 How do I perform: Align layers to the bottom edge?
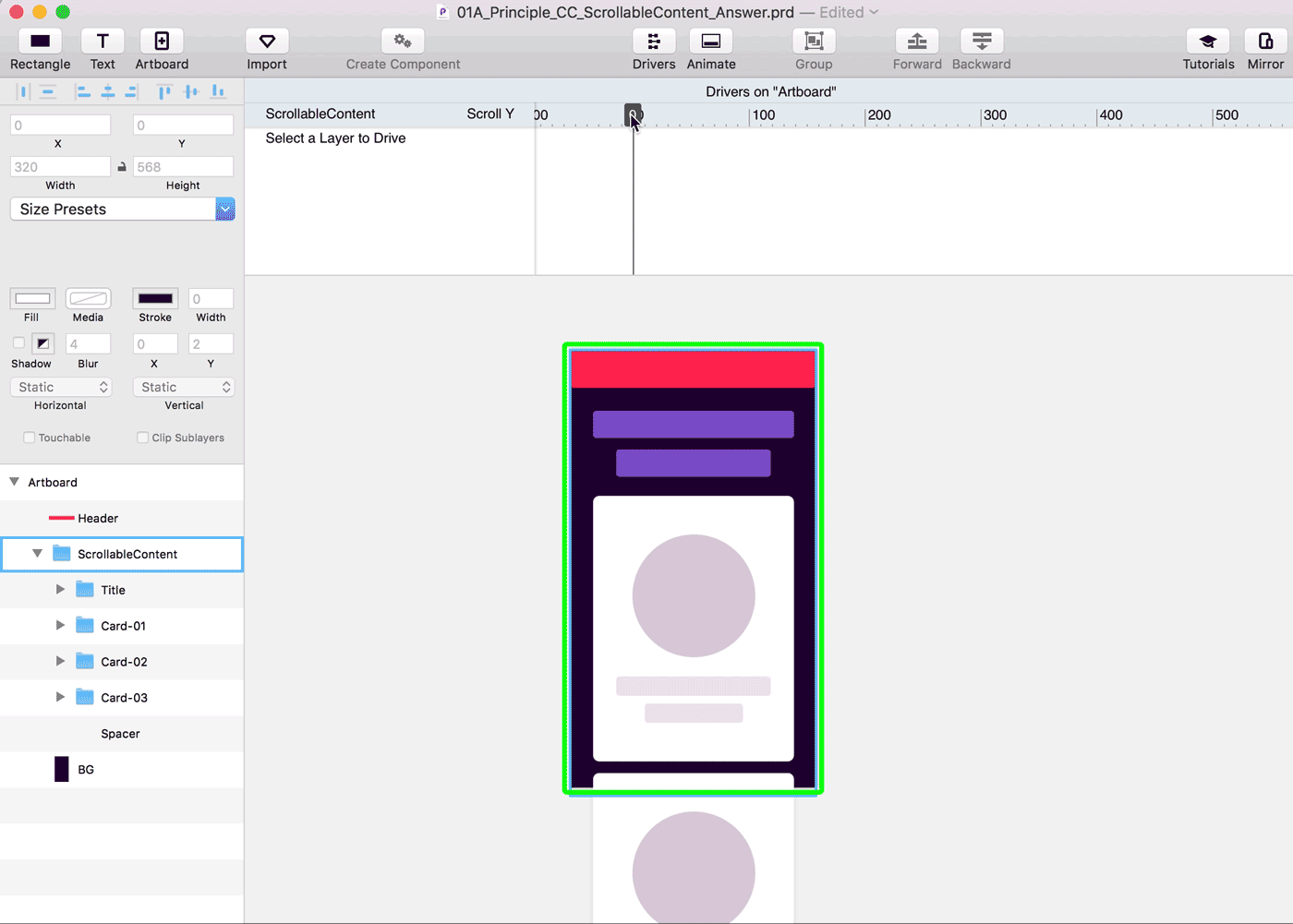point(218,91)
